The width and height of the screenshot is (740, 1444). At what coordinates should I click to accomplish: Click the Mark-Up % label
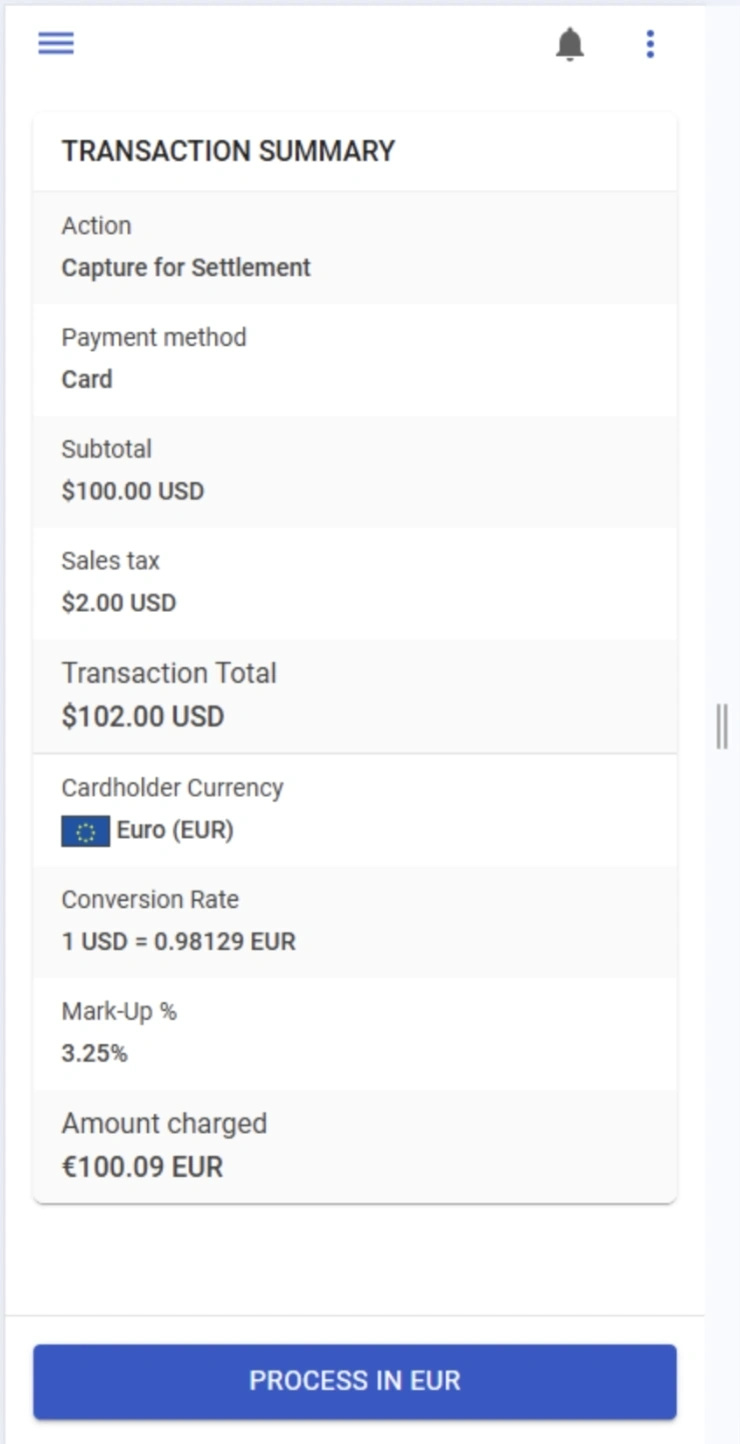tap(119, 1012)
